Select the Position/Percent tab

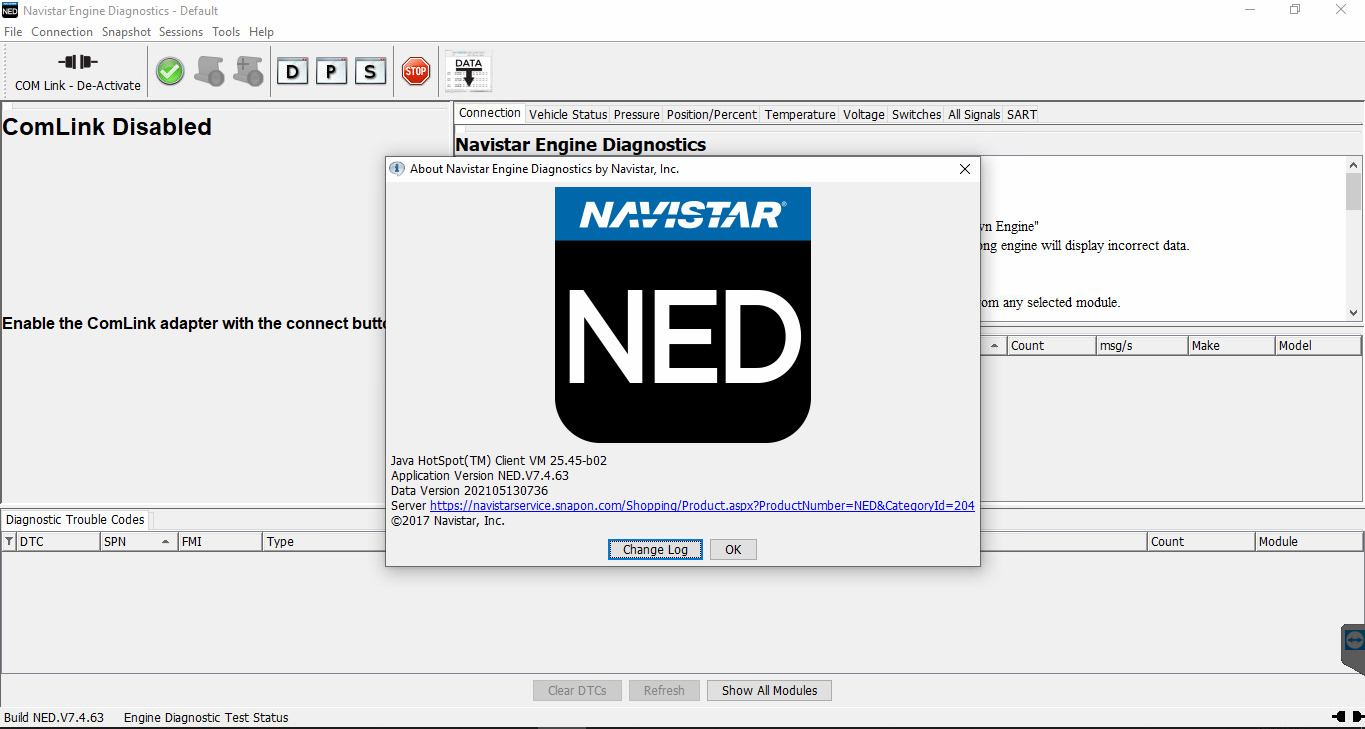tap(712, 114)
